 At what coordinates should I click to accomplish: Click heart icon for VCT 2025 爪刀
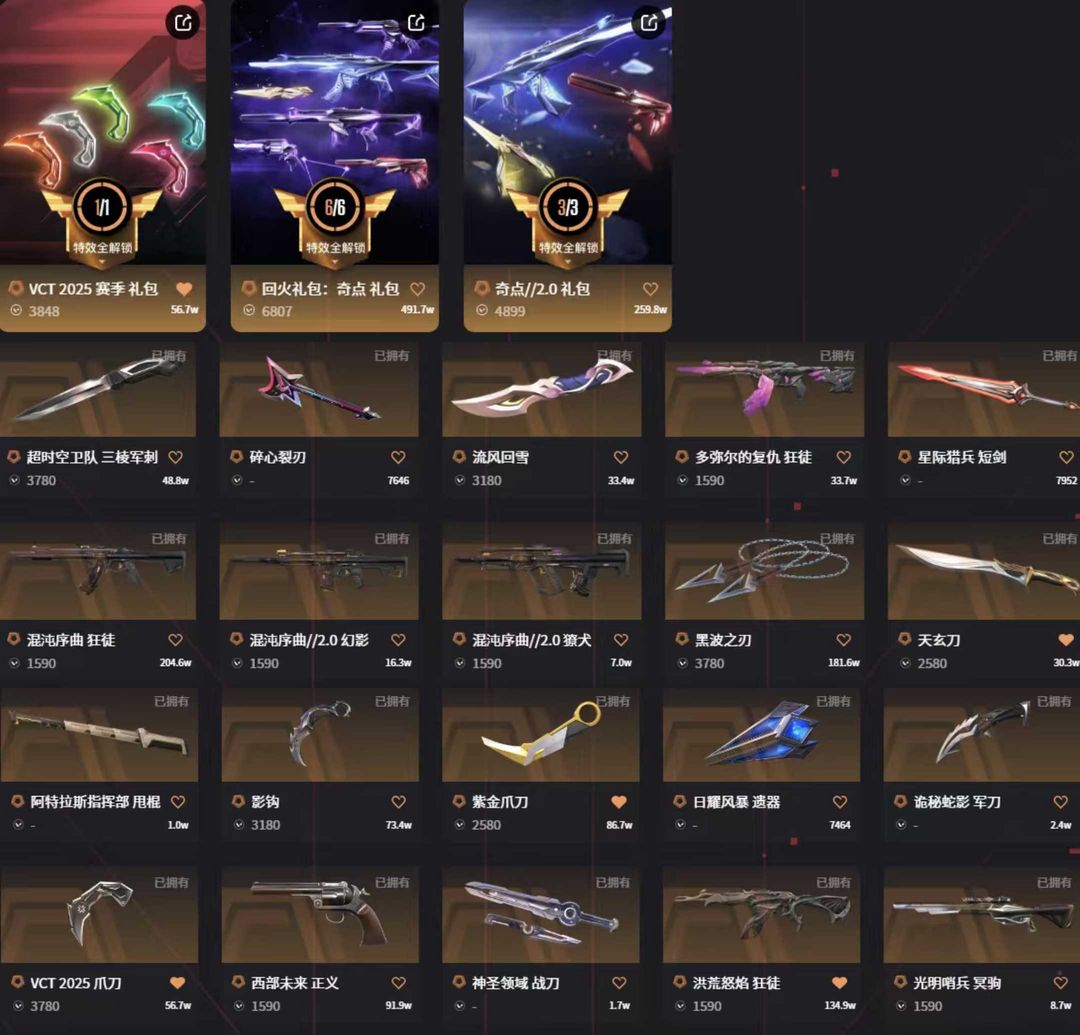pos(177,983)
